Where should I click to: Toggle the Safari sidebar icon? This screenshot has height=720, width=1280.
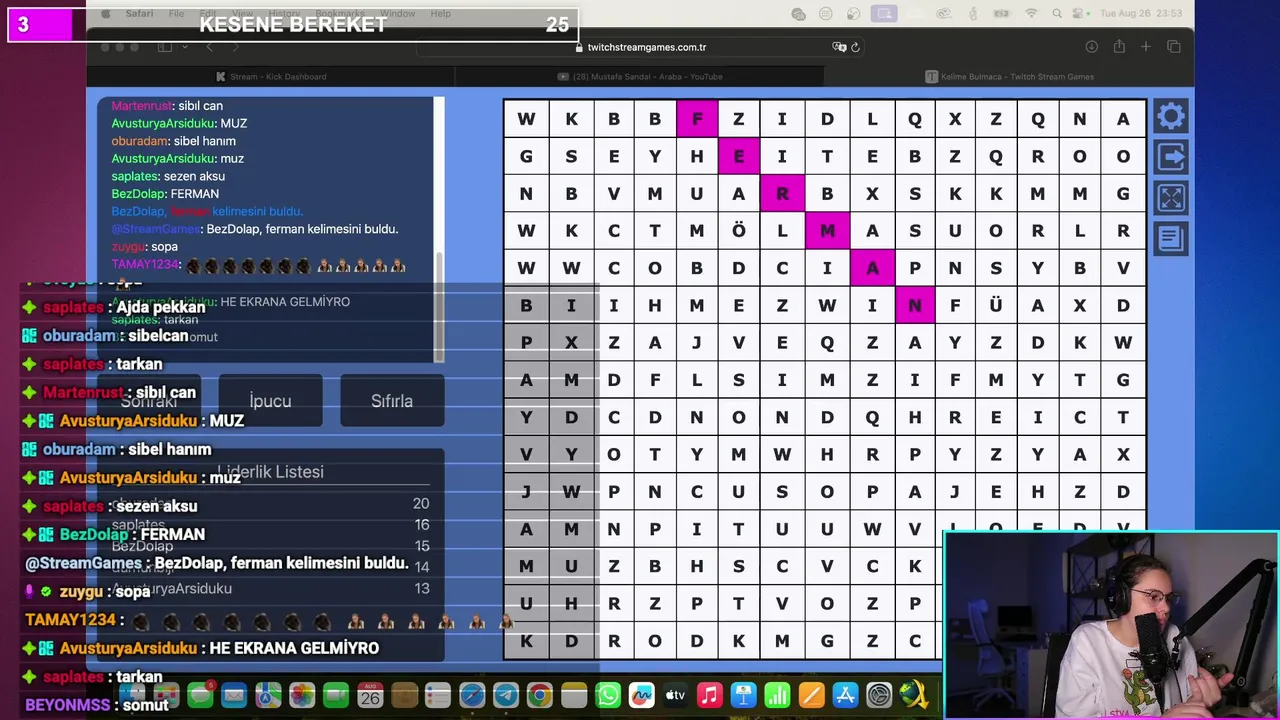click(165, 47)
